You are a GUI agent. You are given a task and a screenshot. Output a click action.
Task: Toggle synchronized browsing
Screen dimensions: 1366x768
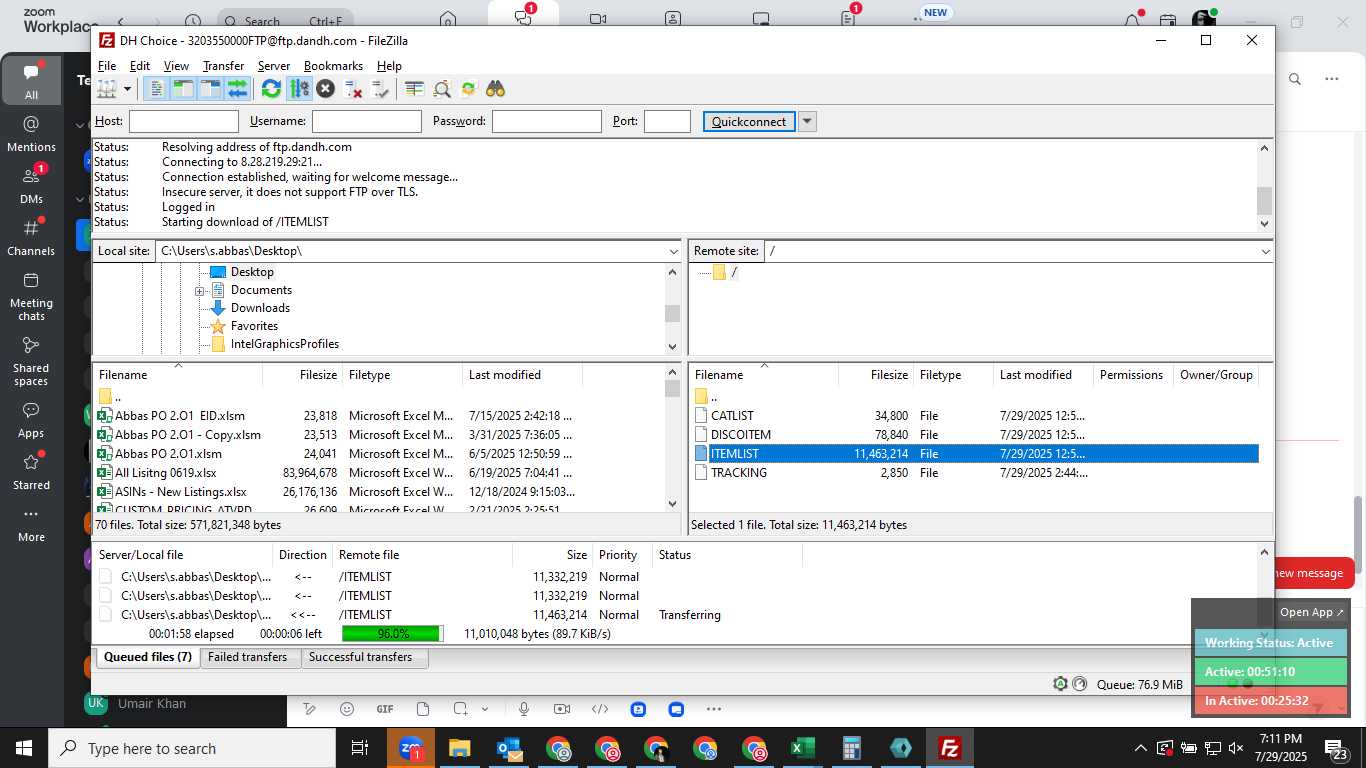468,89
